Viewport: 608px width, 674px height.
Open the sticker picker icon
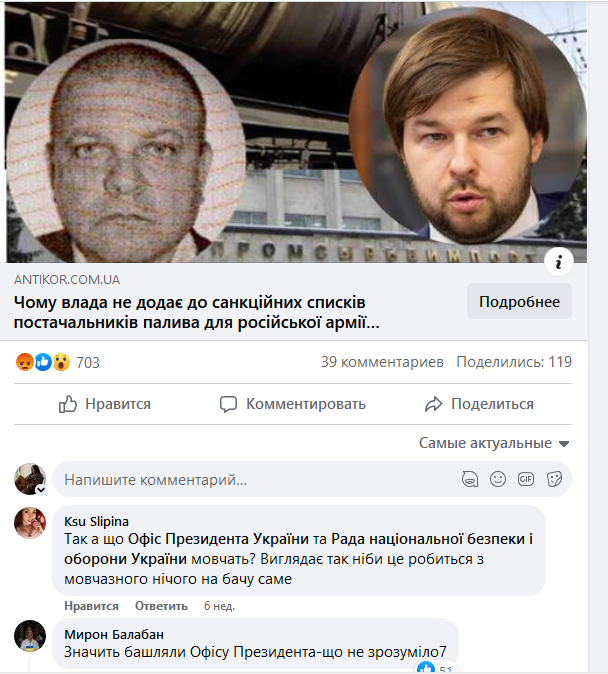[x=554, y=479]
